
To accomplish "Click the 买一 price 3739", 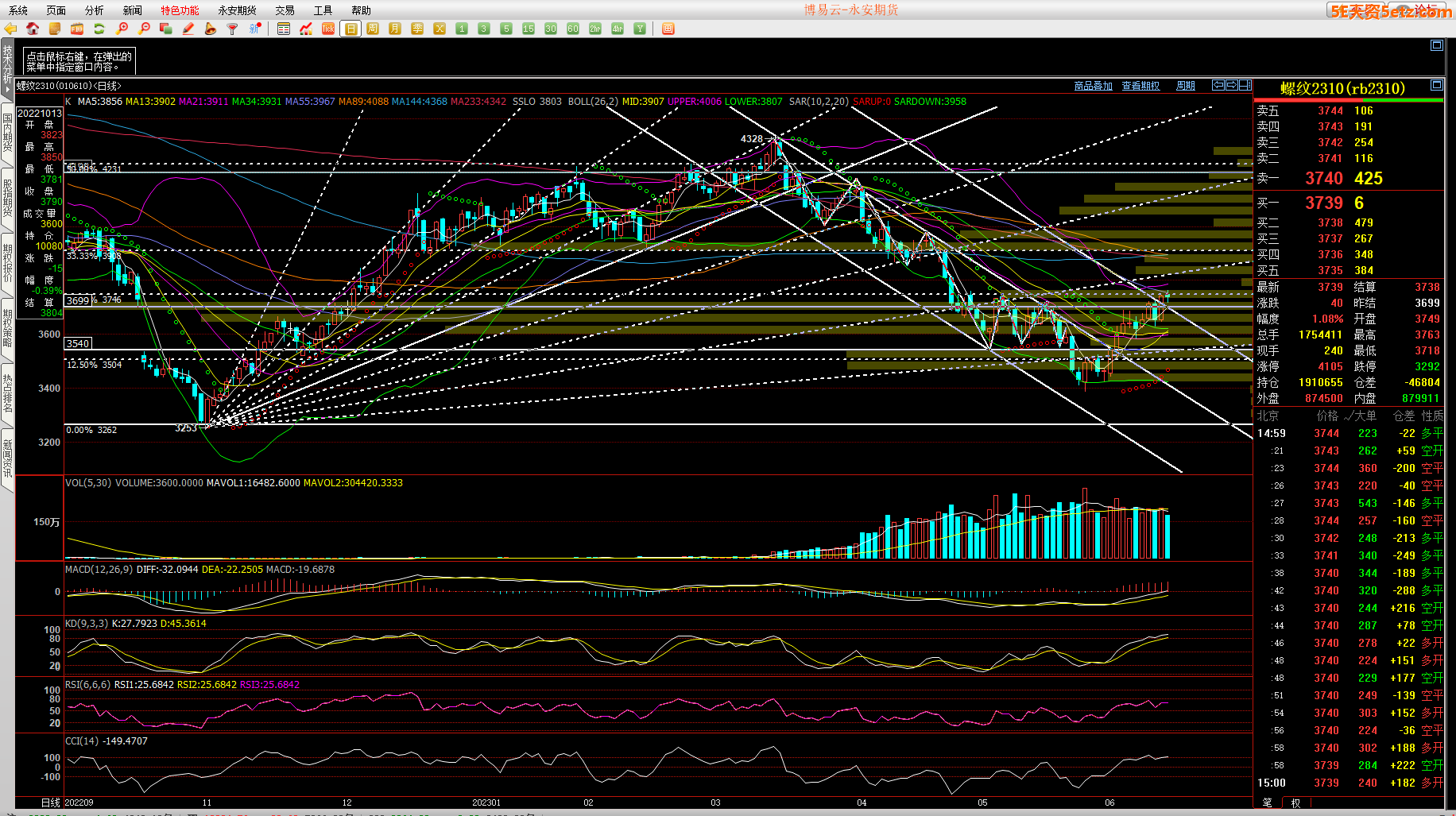I will (x=1324, y=203).
